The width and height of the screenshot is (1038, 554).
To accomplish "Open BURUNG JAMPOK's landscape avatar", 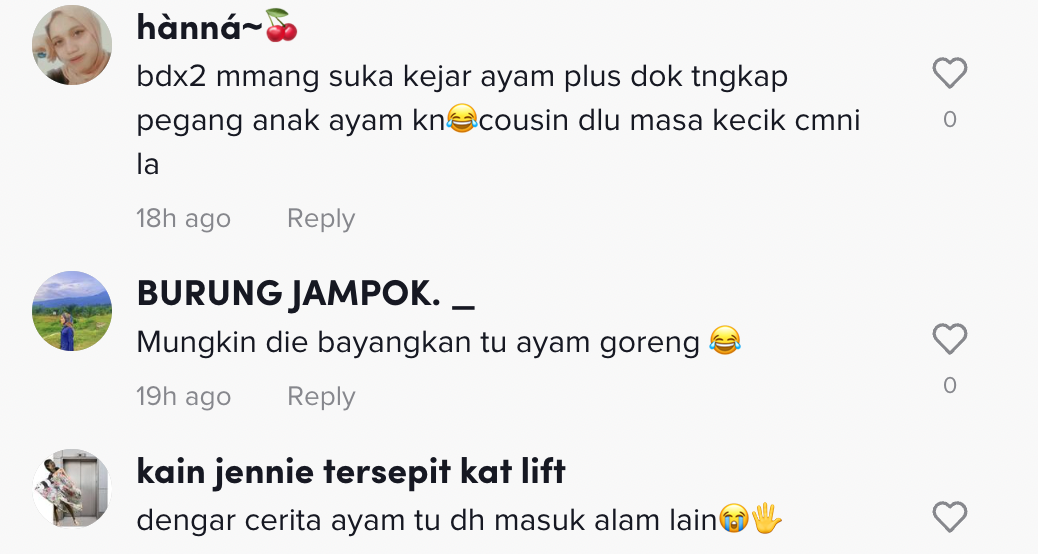I will [71, 311].
